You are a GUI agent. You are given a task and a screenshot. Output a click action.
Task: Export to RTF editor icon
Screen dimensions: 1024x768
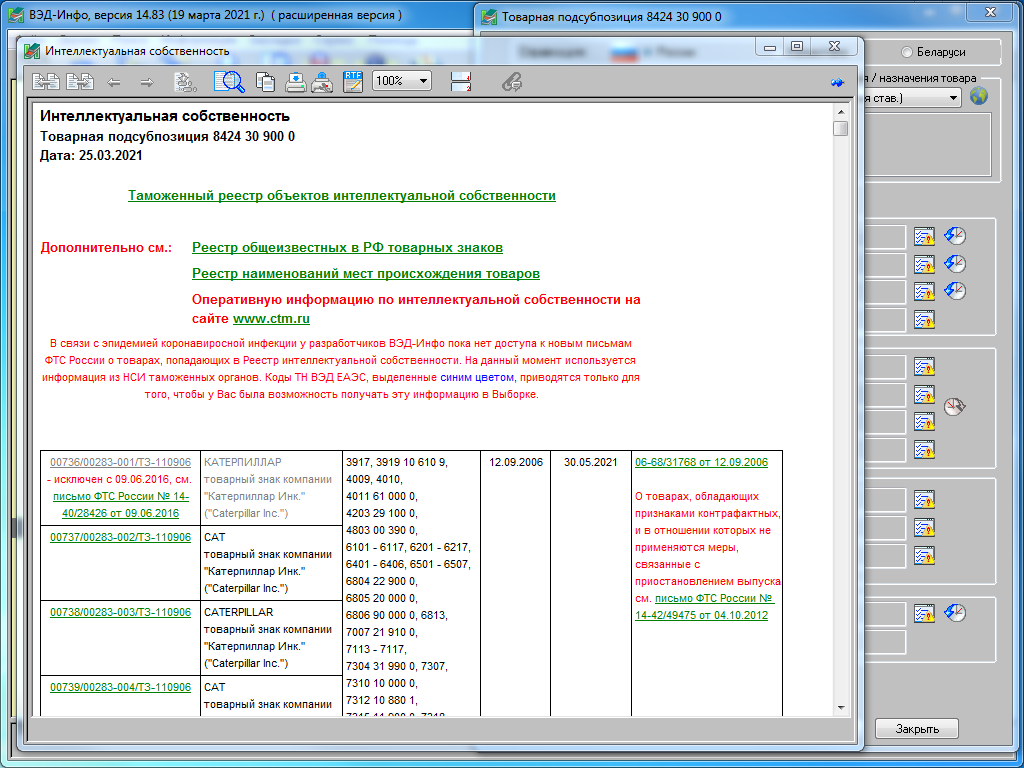coord(353,82)
